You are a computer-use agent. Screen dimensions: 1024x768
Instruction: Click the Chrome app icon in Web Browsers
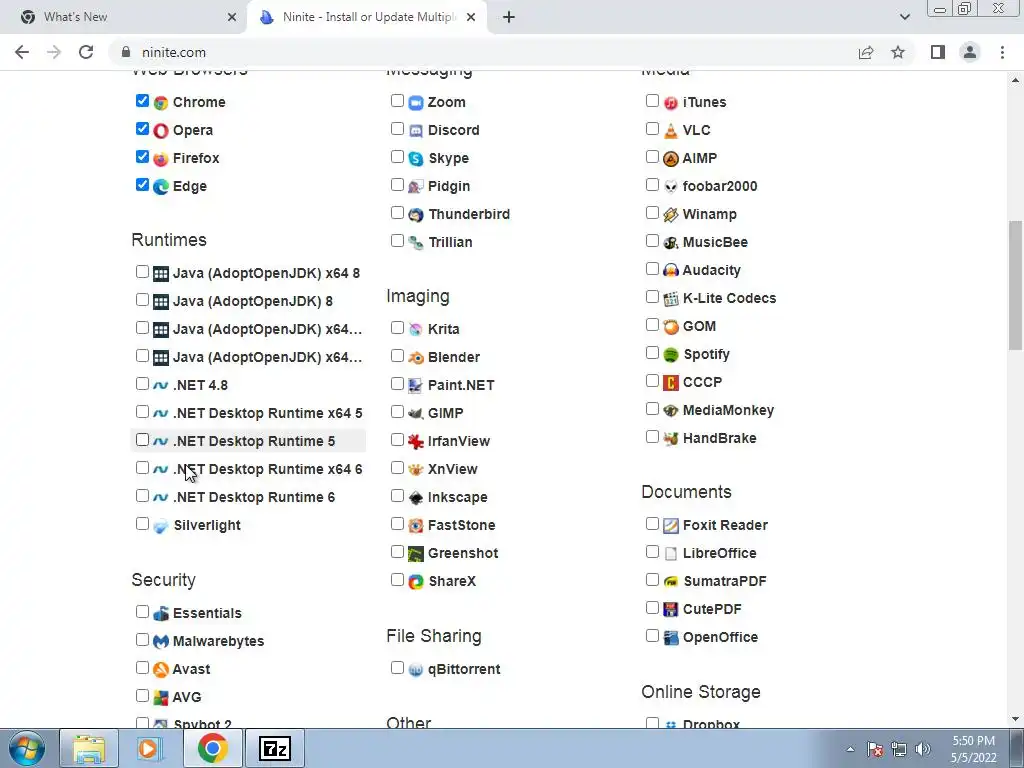(161, 103)
